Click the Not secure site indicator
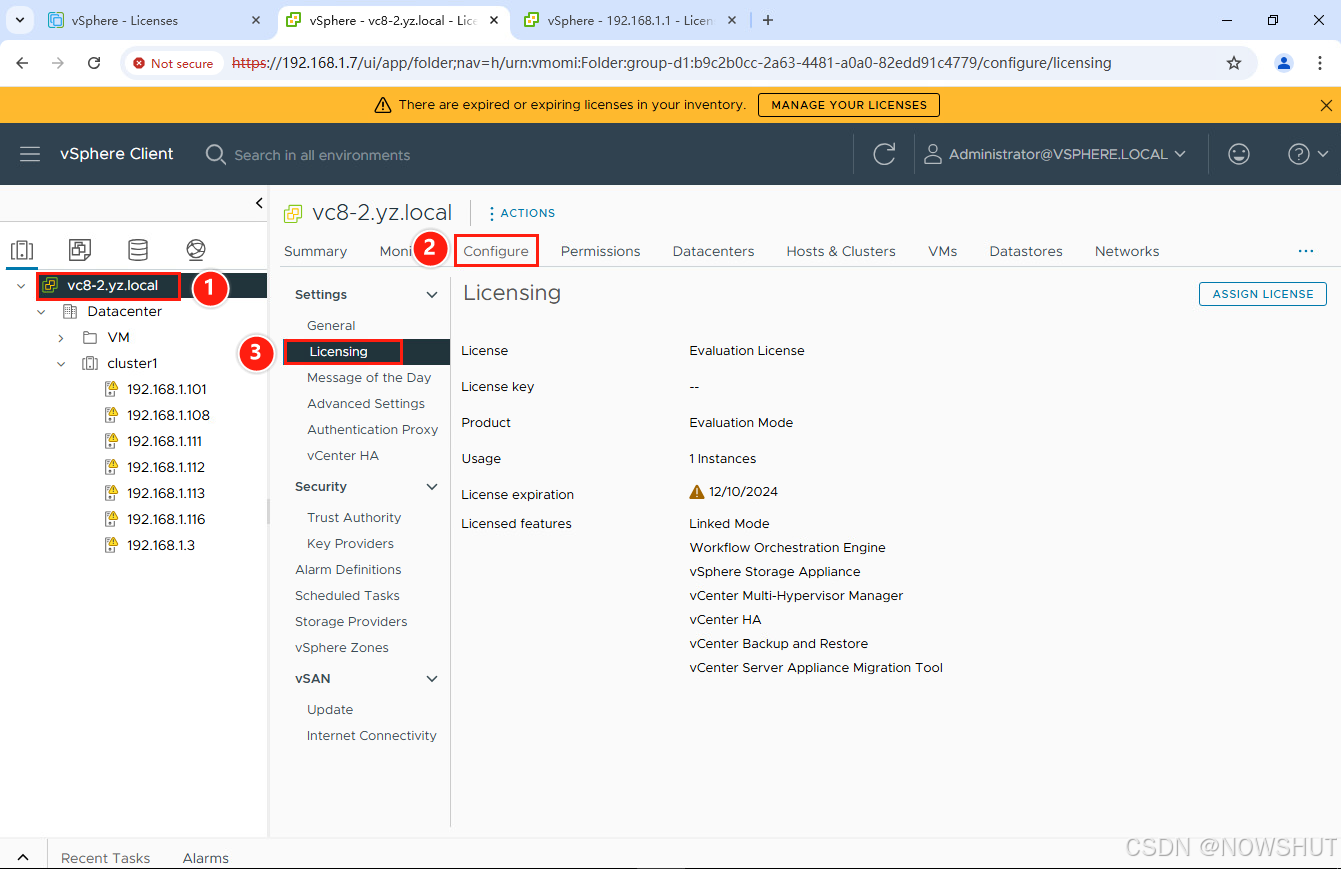Image resolution: width=1341 pixels, height=869 pixels. [173, 63]
